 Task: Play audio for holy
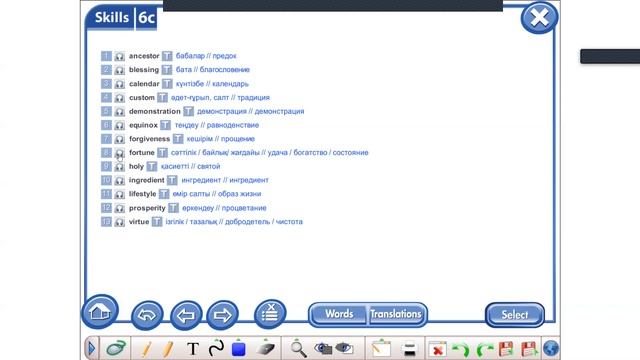(119, 167)
